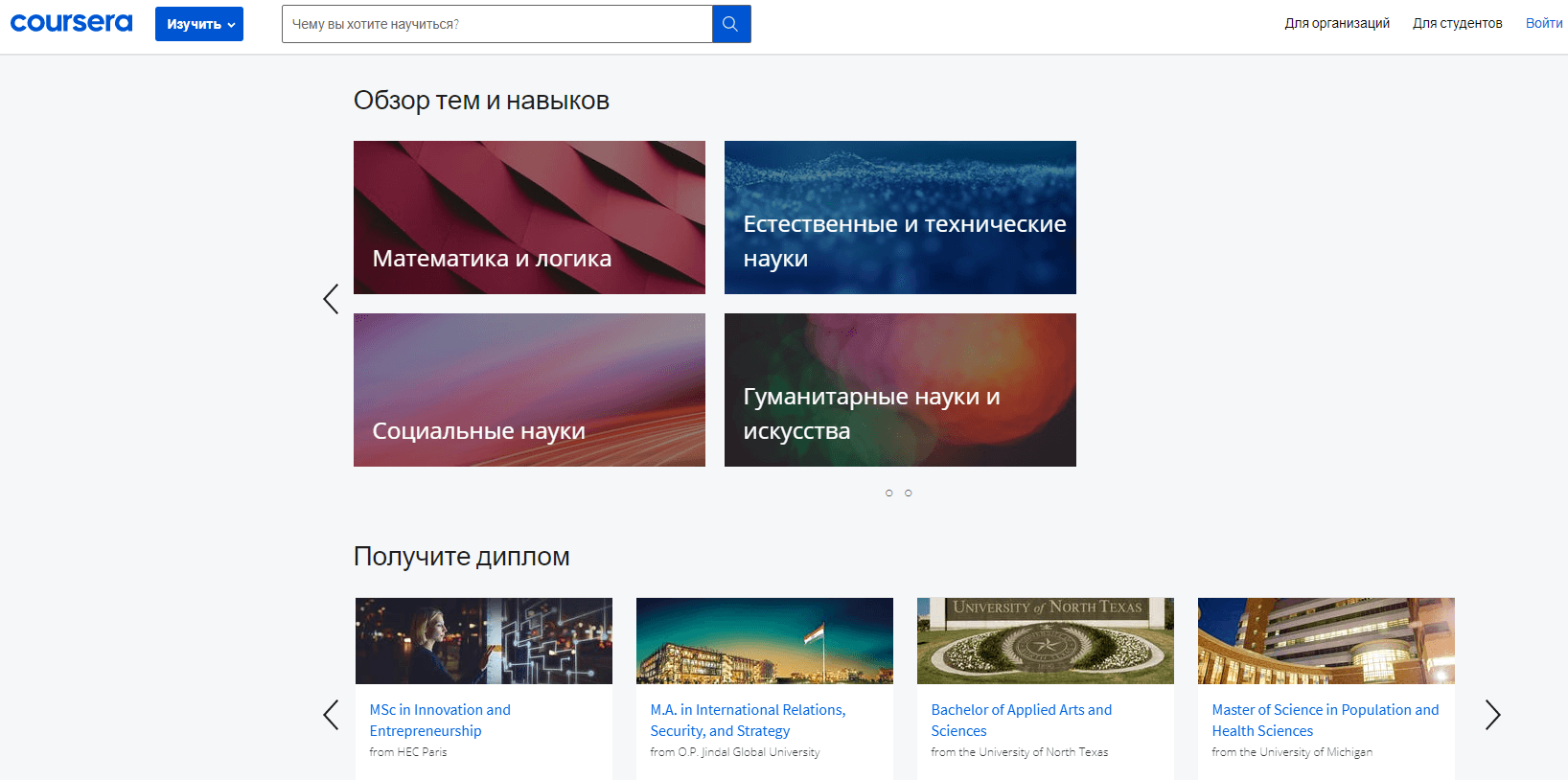Open M.A. in International Relations link

point(748,721)
